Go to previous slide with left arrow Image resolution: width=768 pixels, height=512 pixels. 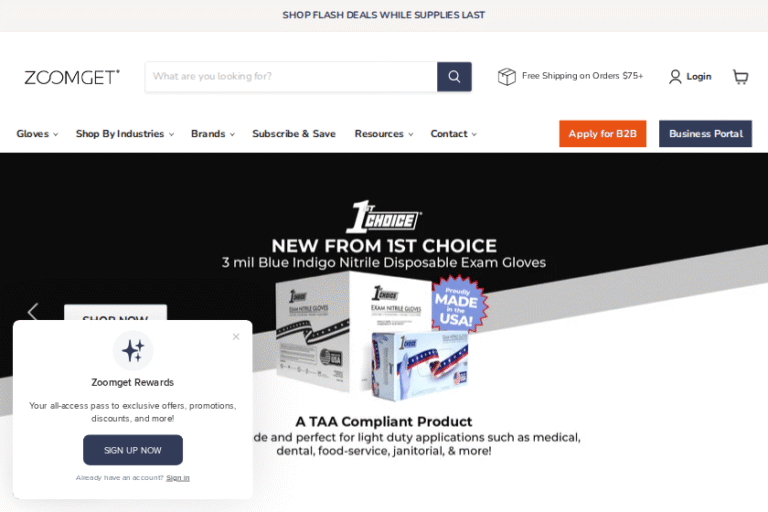(x=33, y=312)
